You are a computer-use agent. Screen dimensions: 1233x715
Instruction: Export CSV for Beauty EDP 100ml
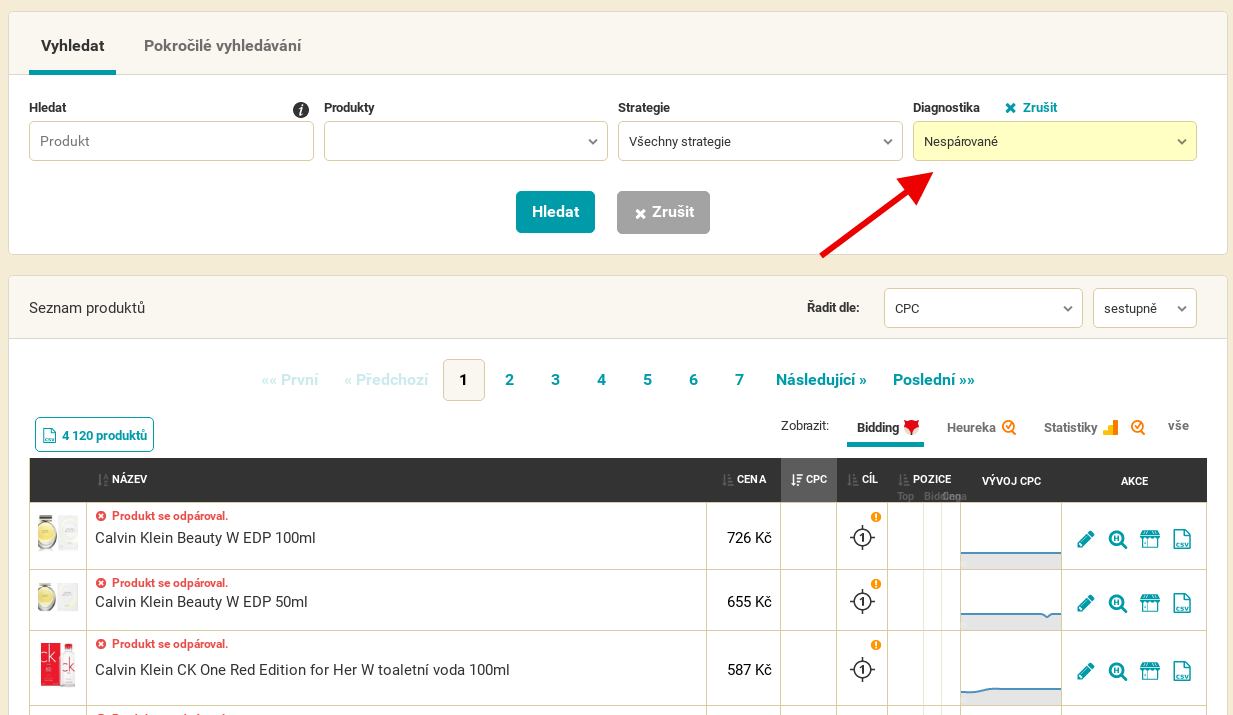tap(1182, 540)
